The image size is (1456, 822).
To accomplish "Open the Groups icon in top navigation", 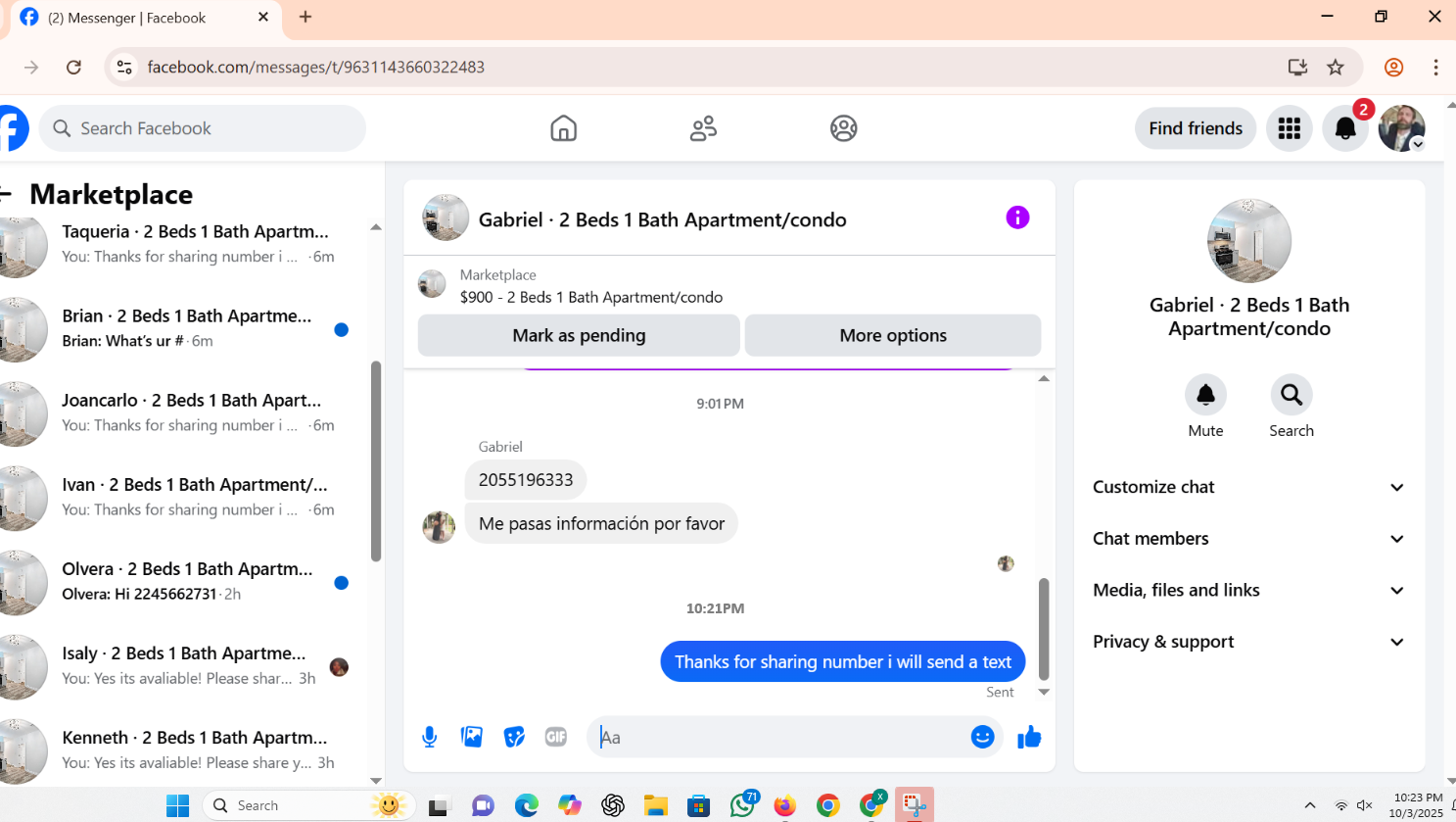I will [844, 128].
